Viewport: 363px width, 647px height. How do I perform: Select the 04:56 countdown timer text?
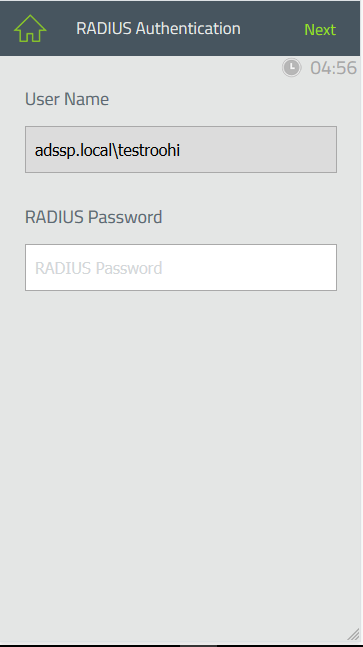tap(333, 68)
